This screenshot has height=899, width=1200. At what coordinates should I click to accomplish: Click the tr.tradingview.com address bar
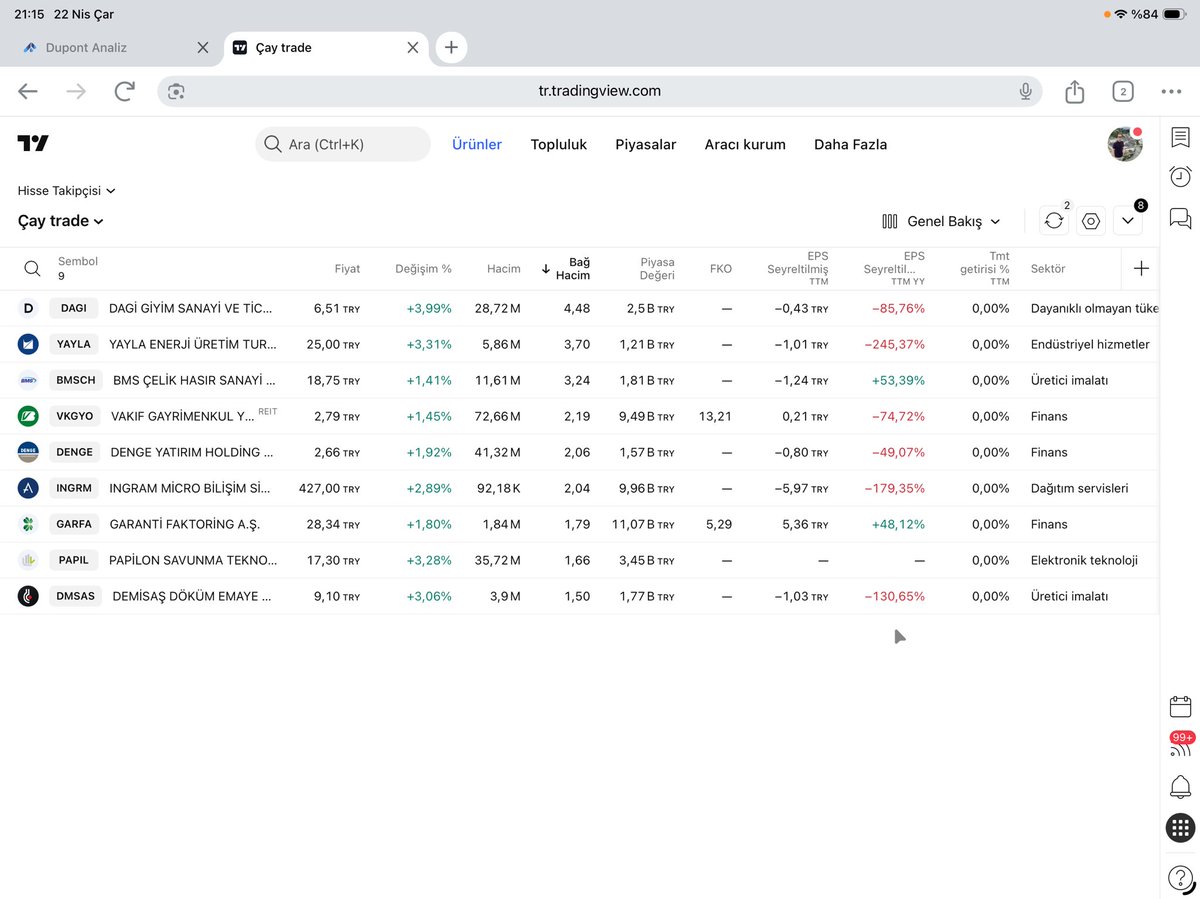click(599, 91)
